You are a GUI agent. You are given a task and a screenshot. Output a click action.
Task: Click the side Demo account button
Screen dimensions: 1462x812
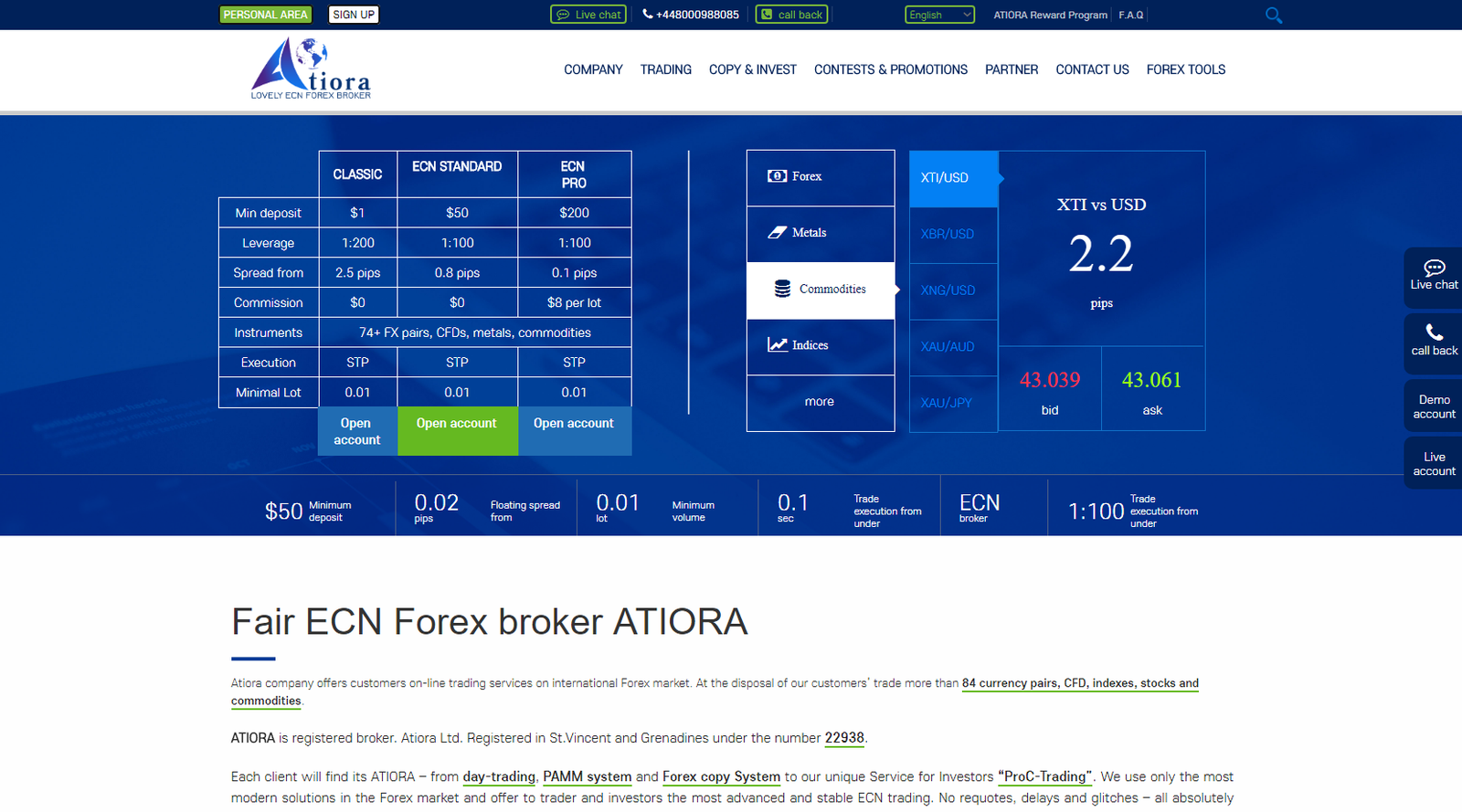tap(1434, 406)
